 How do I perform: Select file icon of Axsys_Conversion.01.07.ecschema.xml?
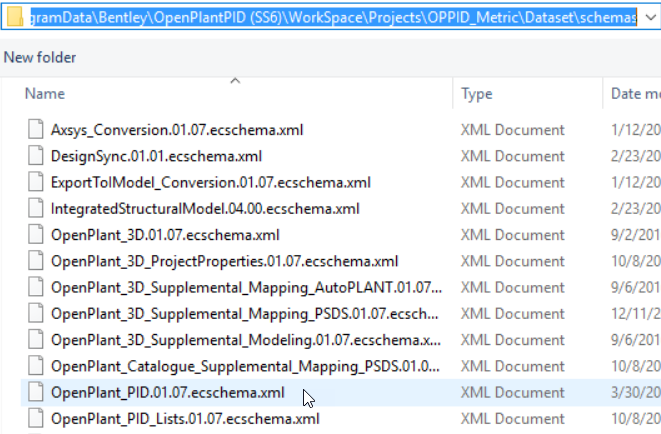pyautogui.click(x=35, y=129)
